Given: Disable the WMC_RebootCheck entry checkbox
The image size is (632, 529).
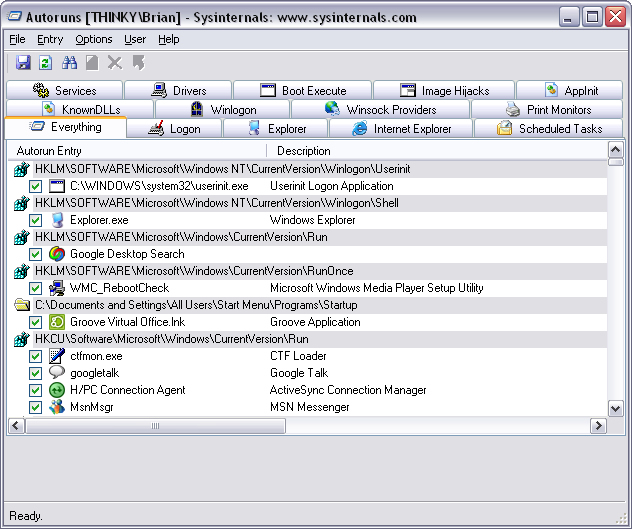Looking at the screenshot, I should (36, 288).
